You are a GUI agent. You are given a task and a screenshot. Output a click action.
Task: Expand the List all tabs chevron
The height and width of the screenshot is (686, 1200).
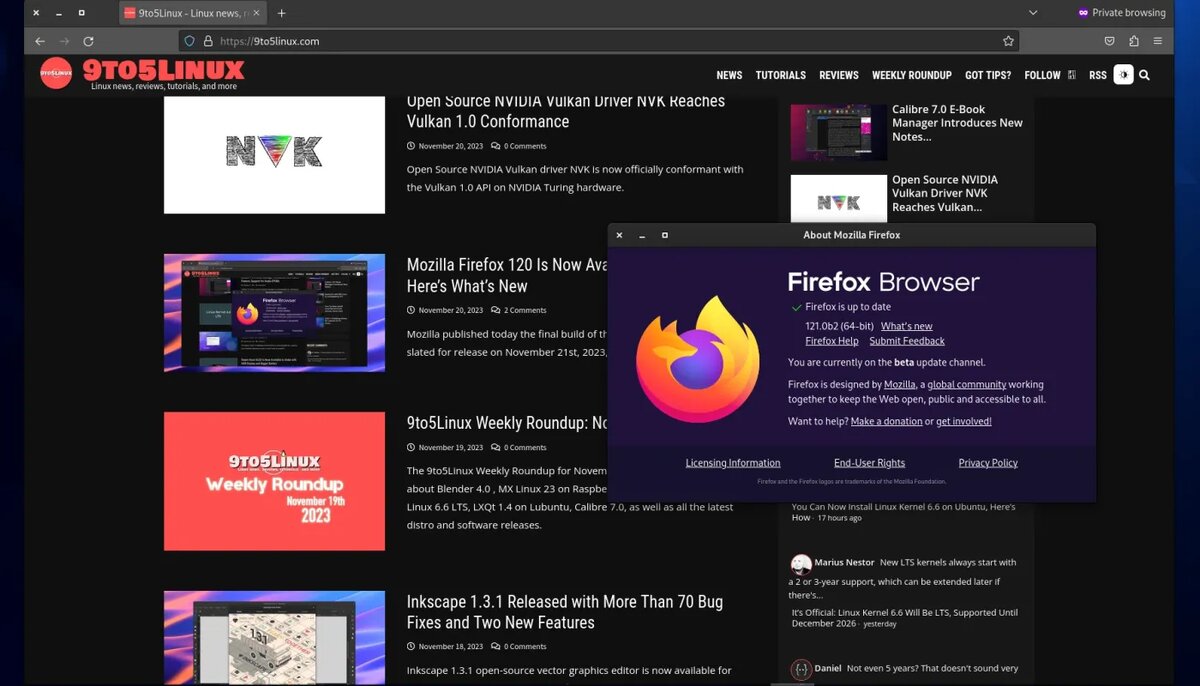point(1033,13)
